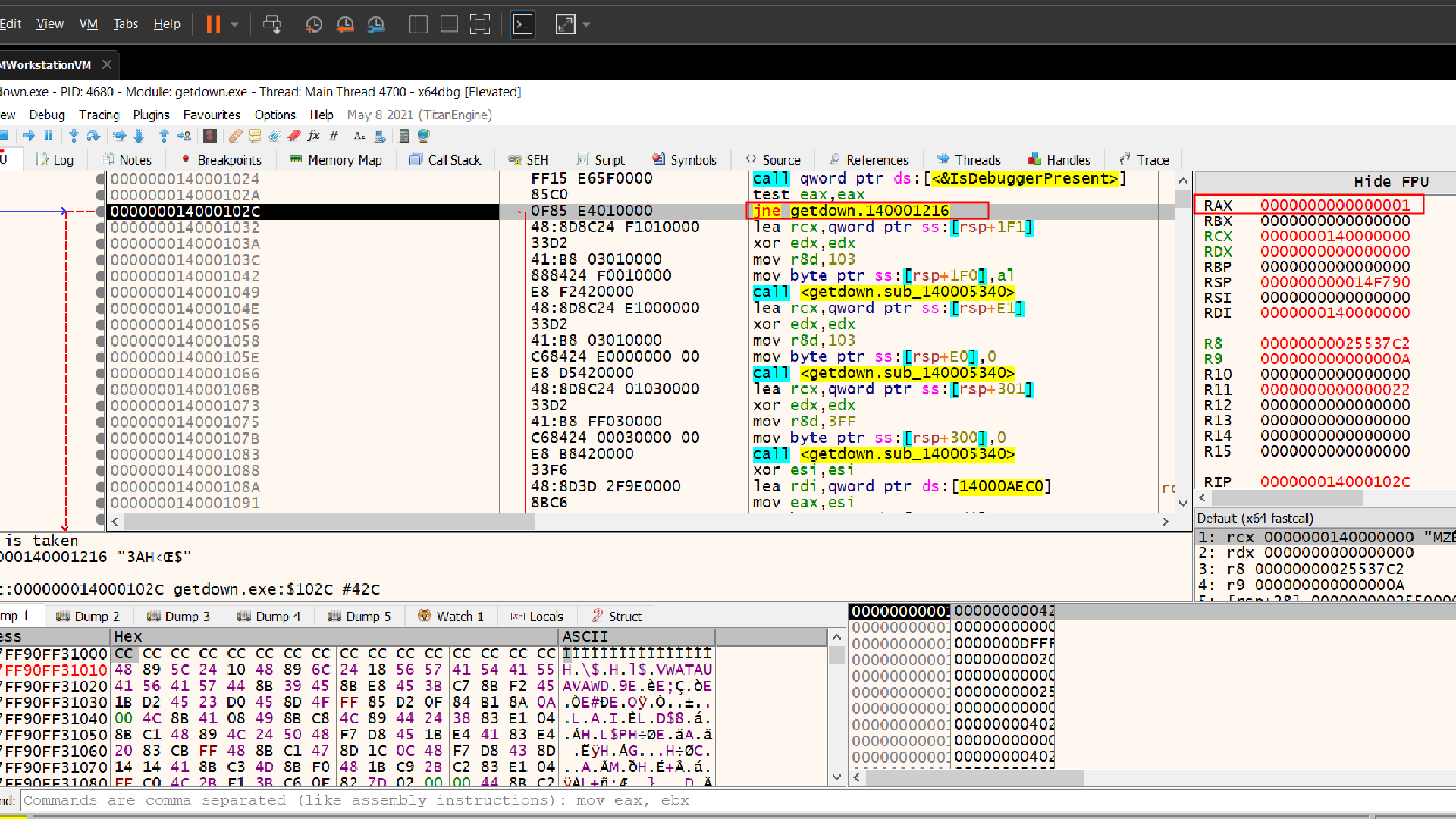Click the Patches bandage icon
The image size is (1456, 819).
[x=236, y=136]
